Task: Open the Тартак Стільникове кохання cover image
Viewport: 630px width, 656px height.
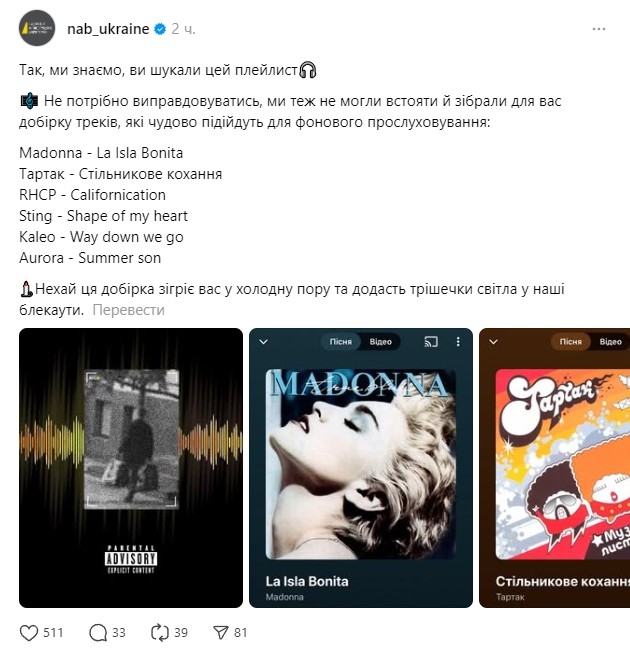Action: [x=563, y=464]
